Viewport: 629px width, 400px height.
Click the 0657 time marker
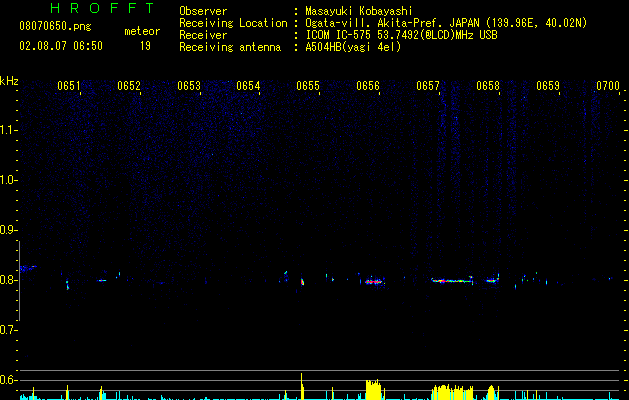click(x=428, y=86)
